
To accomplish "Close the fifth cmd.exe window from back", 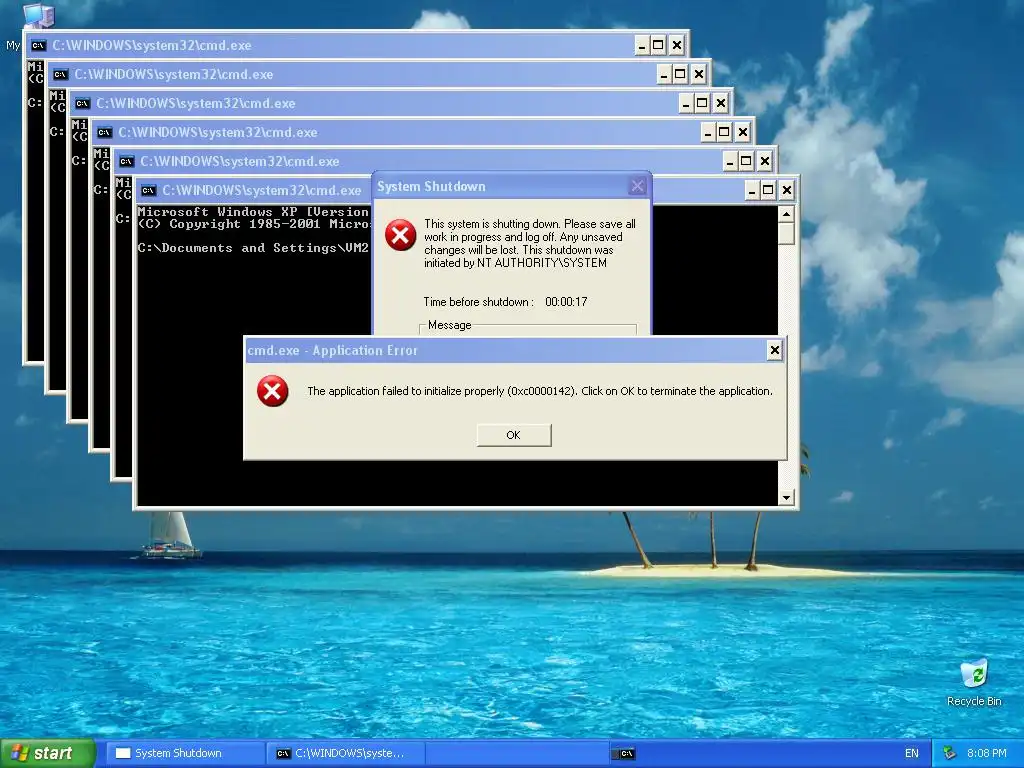I will (765, 161).
